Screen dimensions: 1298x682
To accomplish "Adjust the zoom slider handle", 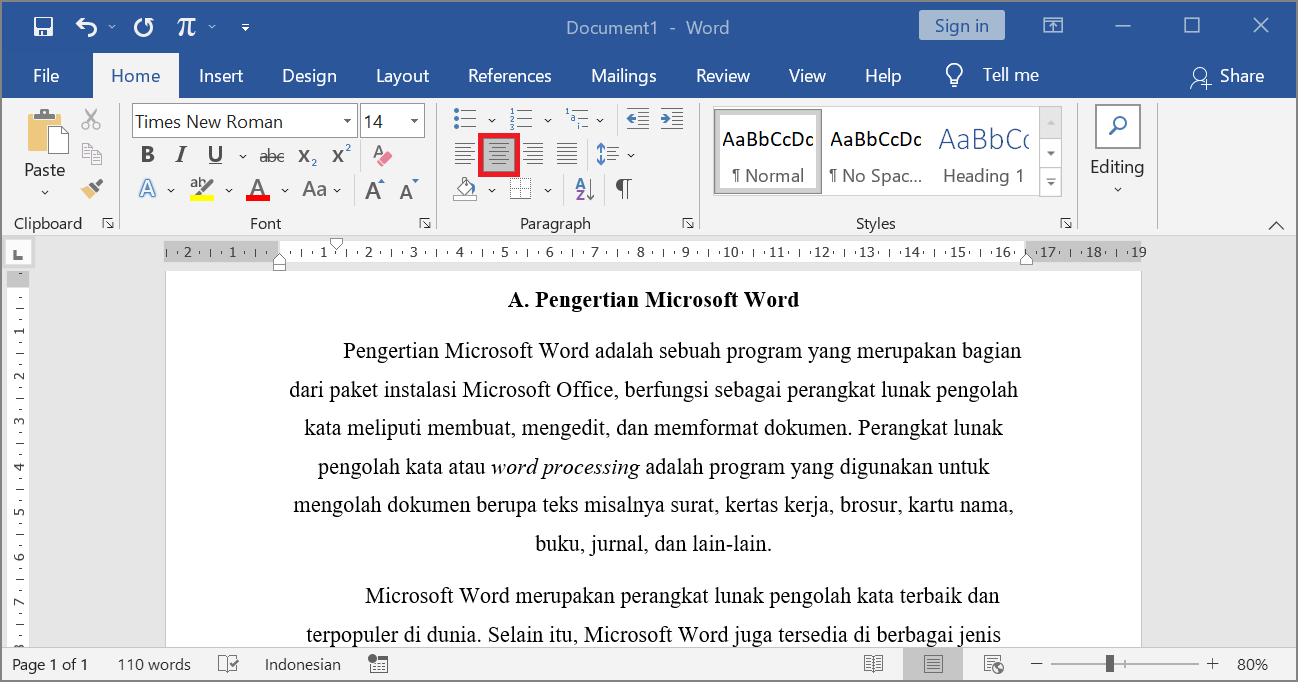I will point(1110,664).
